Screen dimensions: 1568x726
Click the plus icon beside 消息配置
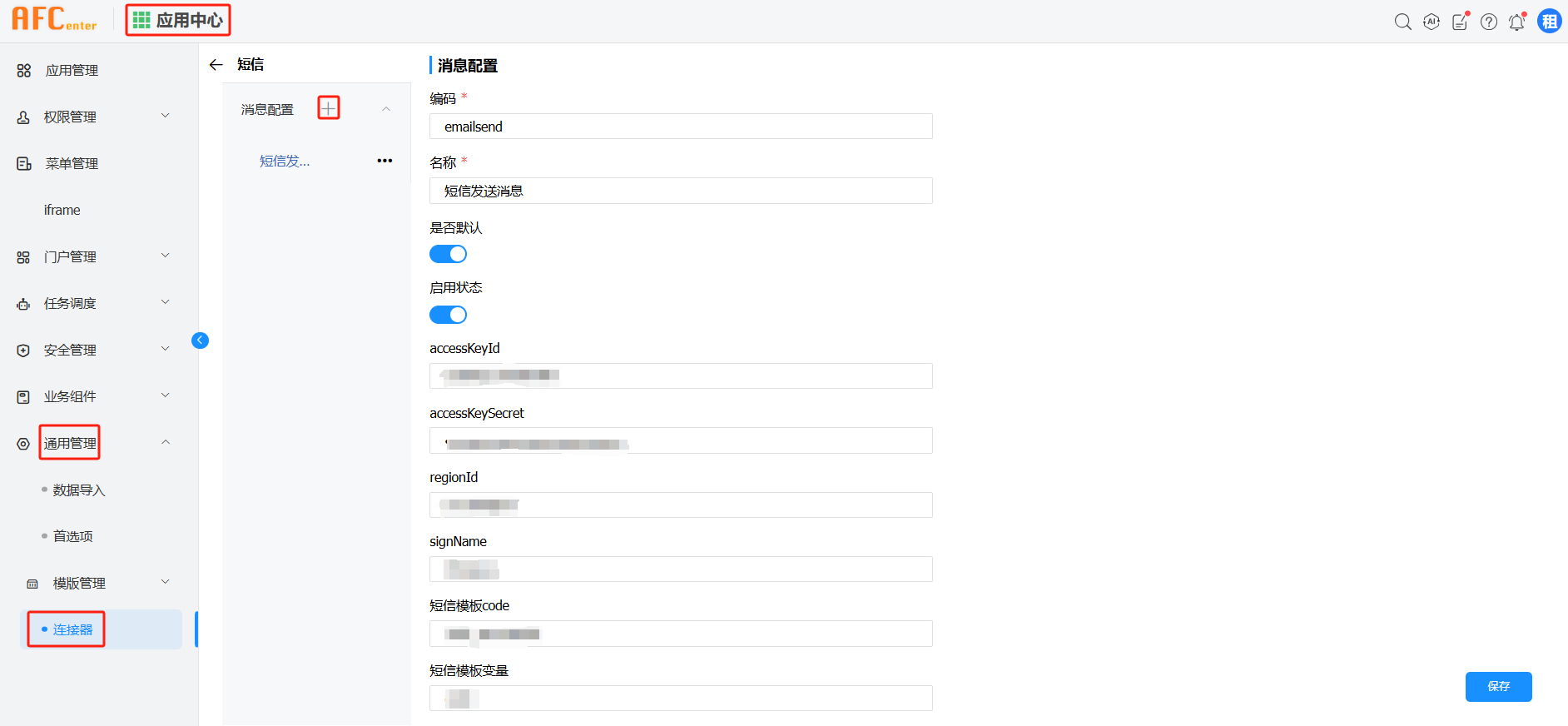tap(329, 108)
